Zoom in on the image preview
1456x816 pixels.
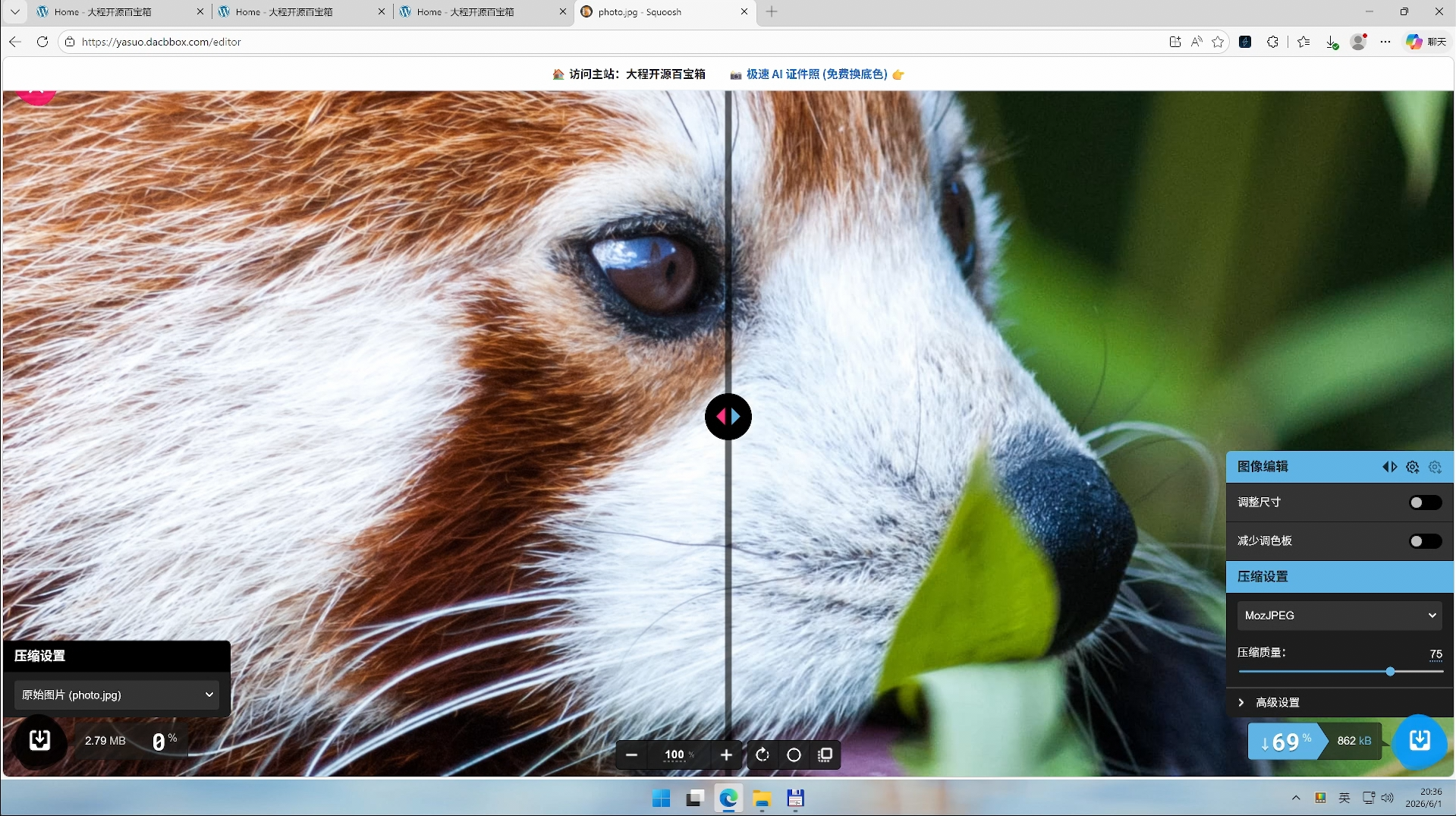(726, 755)
